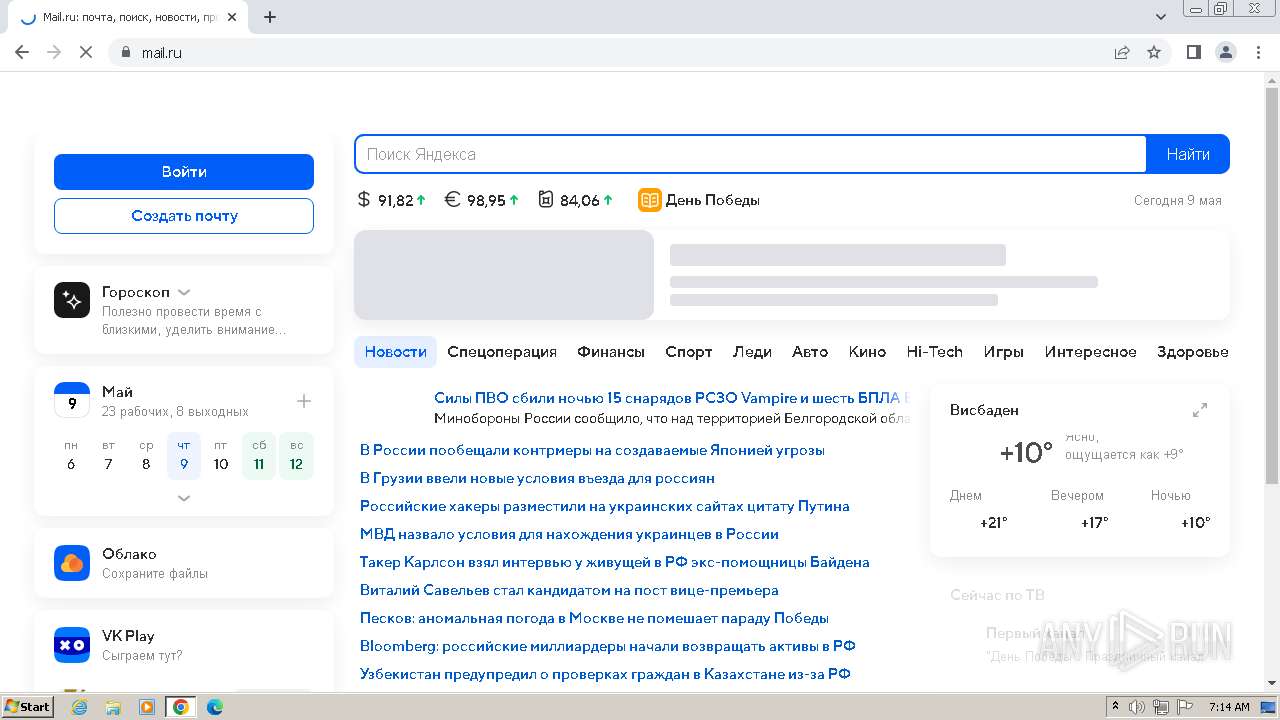Open Bloomberg news about миллиардеры
Screen dimensions: 1280x720
coord(607,646)
